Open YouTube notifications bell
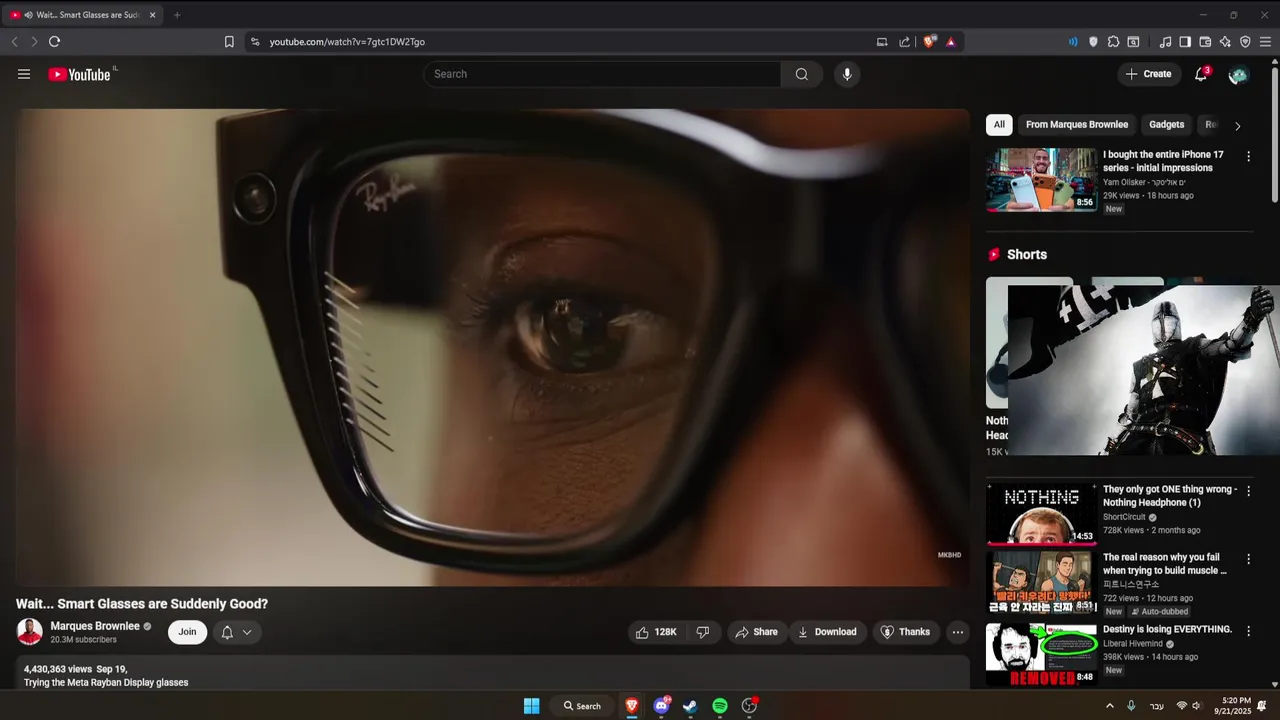 coord(1201,74)
